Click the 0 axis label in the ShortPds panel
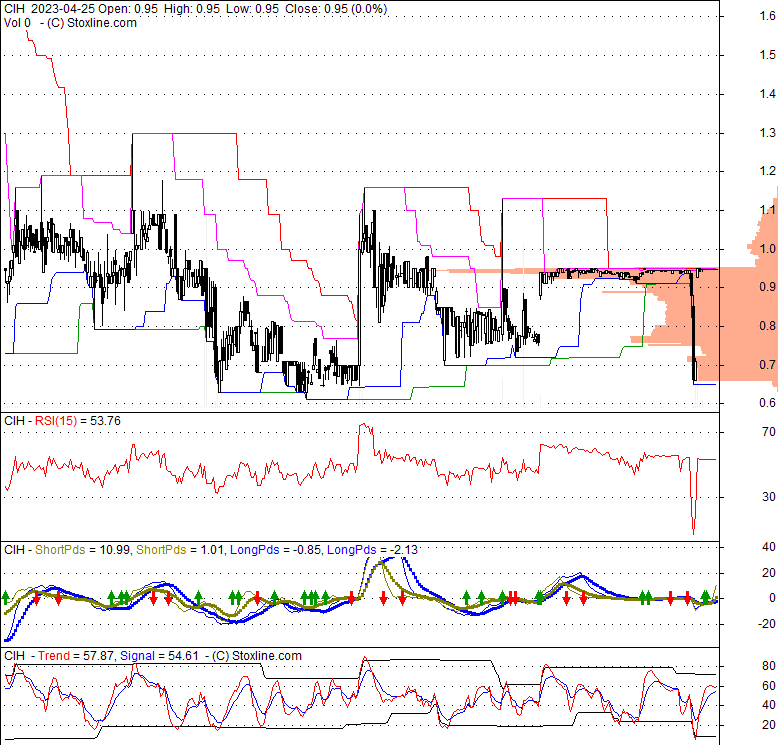Image resolution: width=780 pixels, height=745 pixels. (772, 598)
